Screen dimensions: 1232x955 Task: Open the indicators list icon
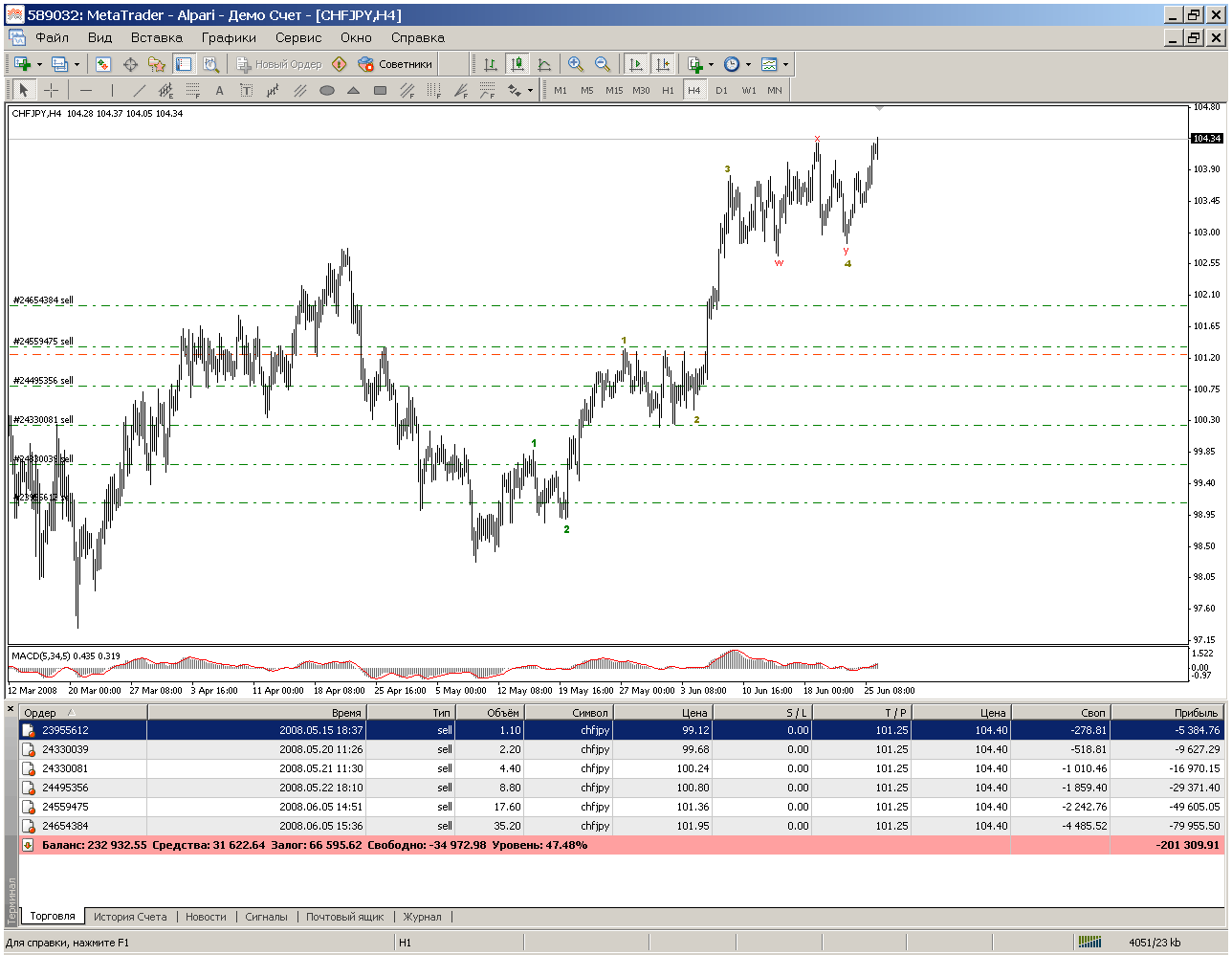coord(695,64)
